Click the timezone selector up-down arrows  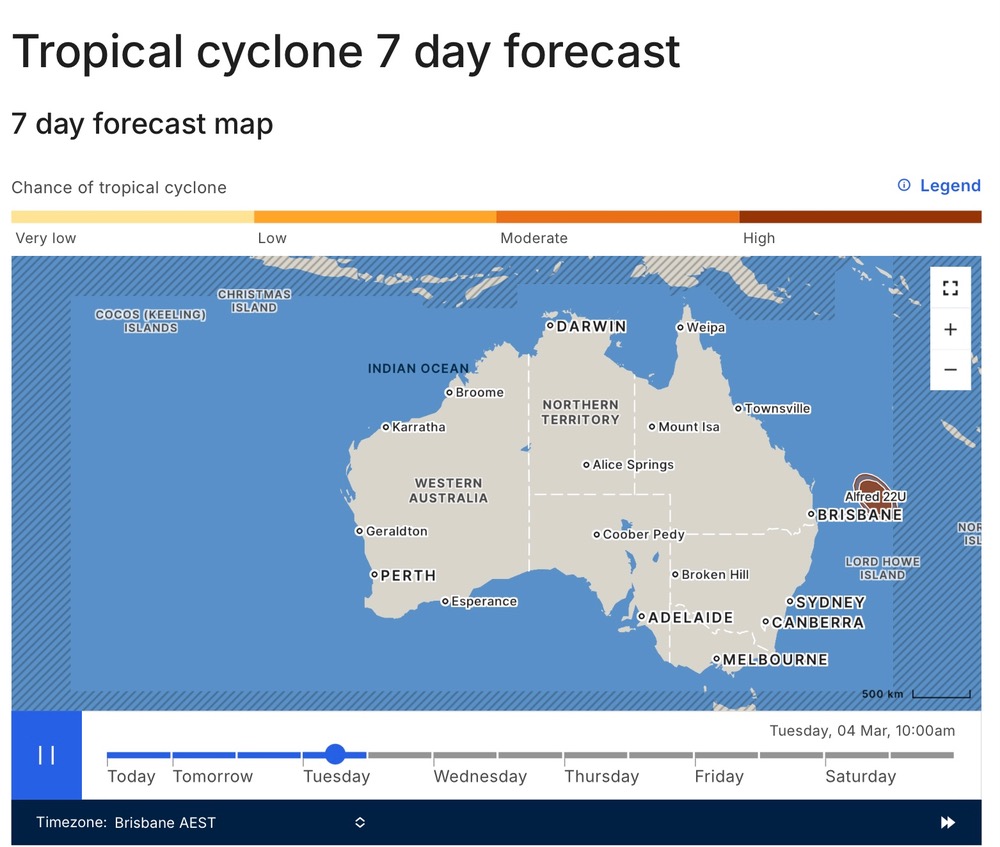(x=360, y=823)
